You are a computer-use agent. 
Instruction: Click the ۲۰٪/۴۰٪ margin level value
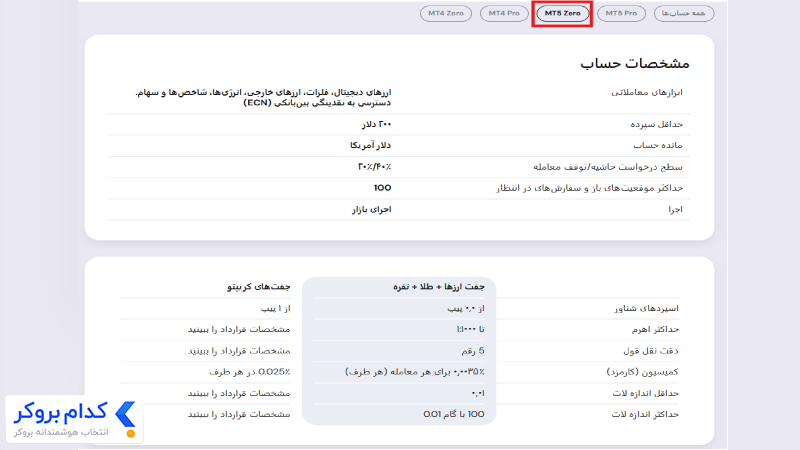click(374, 167)
